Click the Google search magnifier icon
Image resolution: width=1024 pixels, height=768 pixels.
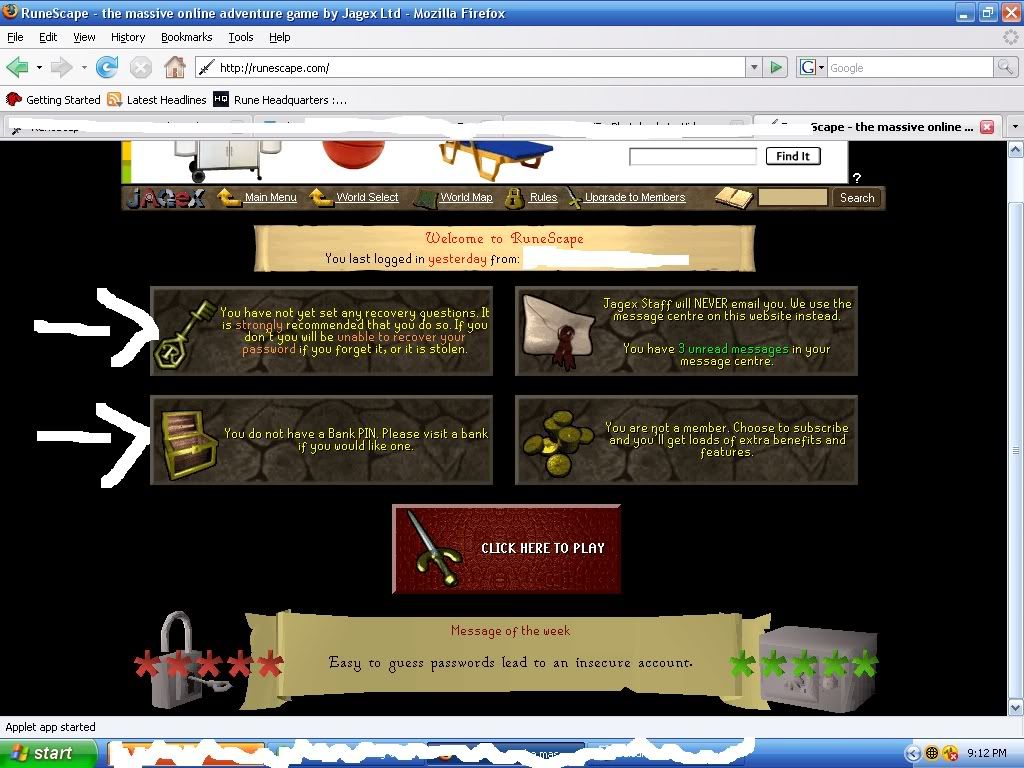(1005, 68)
